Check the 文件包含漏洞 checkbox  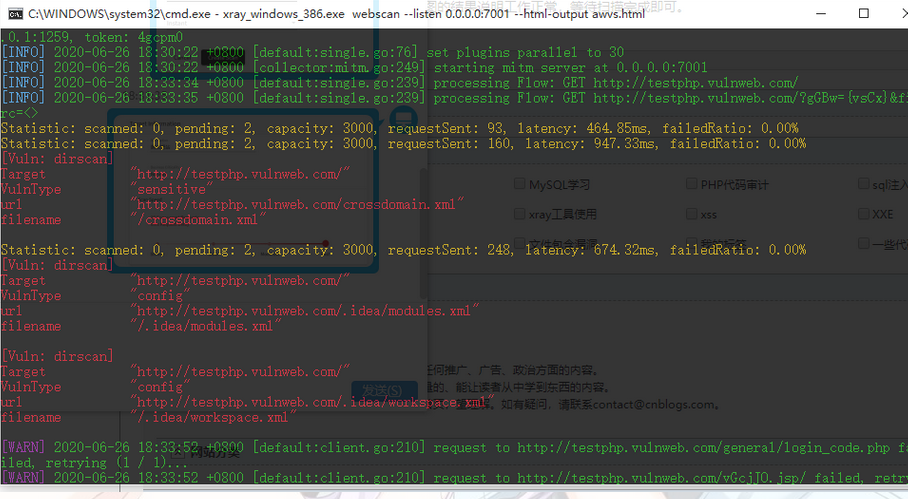click(x=519, y=243)
